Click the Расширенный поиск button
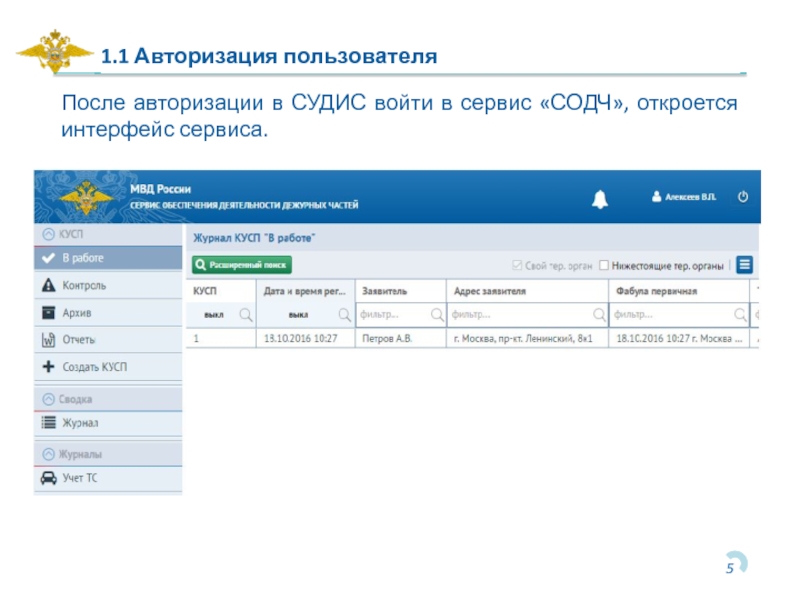 coord(242,265)
